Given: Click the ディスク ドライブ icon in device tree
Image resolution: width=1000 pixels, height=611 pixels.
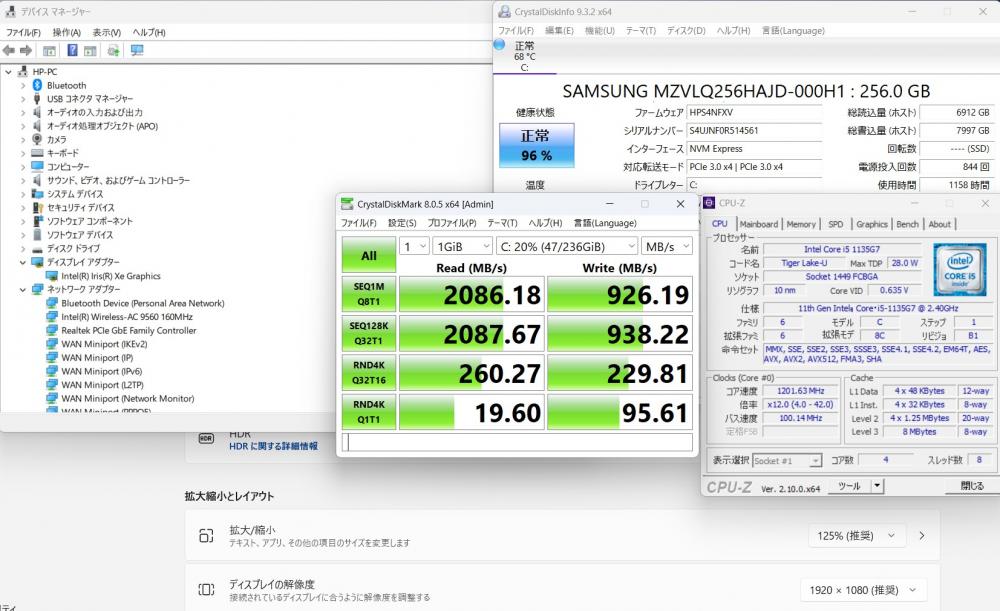Looking at the screenshot, I should (x=37, y=249).
